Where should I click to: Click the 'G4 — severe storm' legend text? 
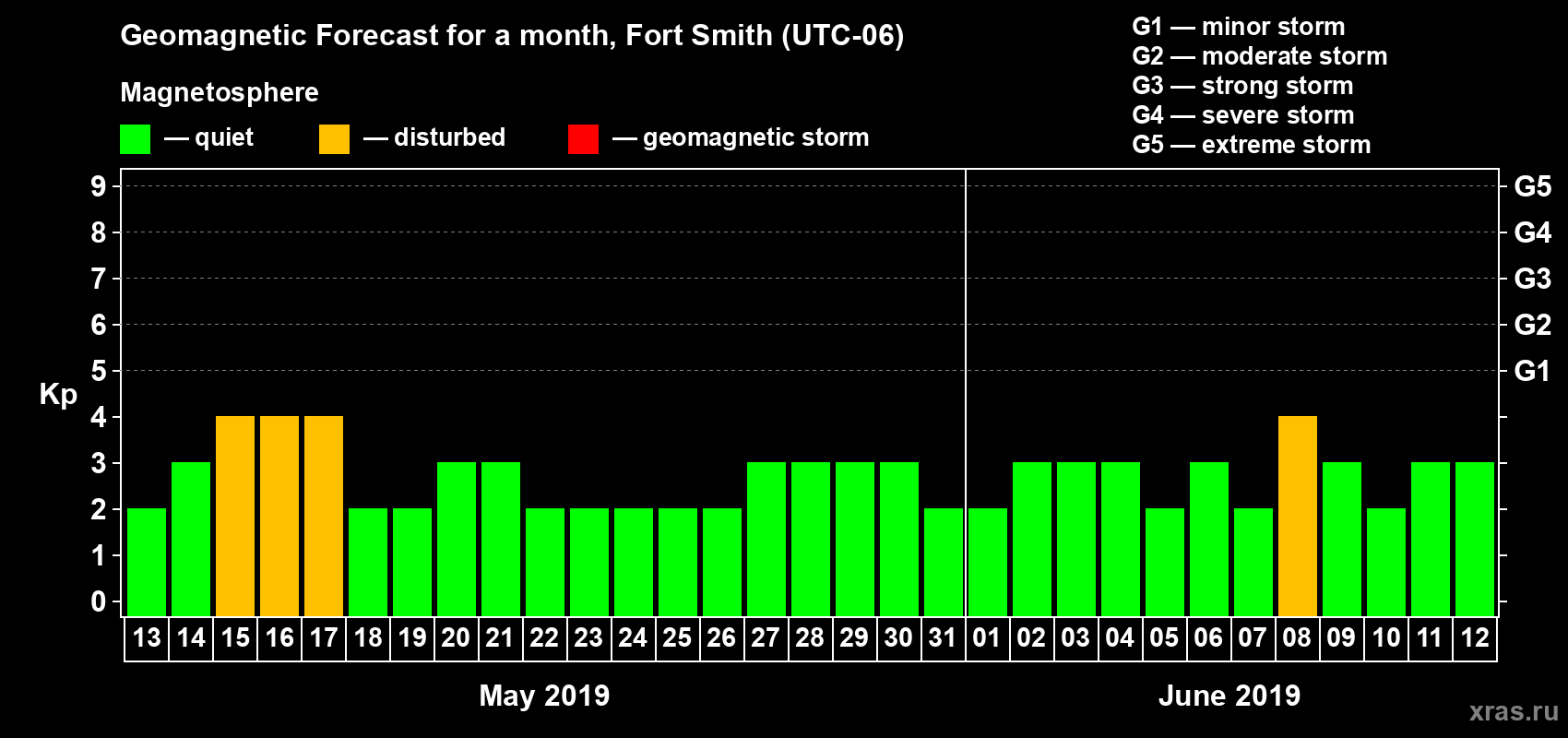click(1243, 115)
